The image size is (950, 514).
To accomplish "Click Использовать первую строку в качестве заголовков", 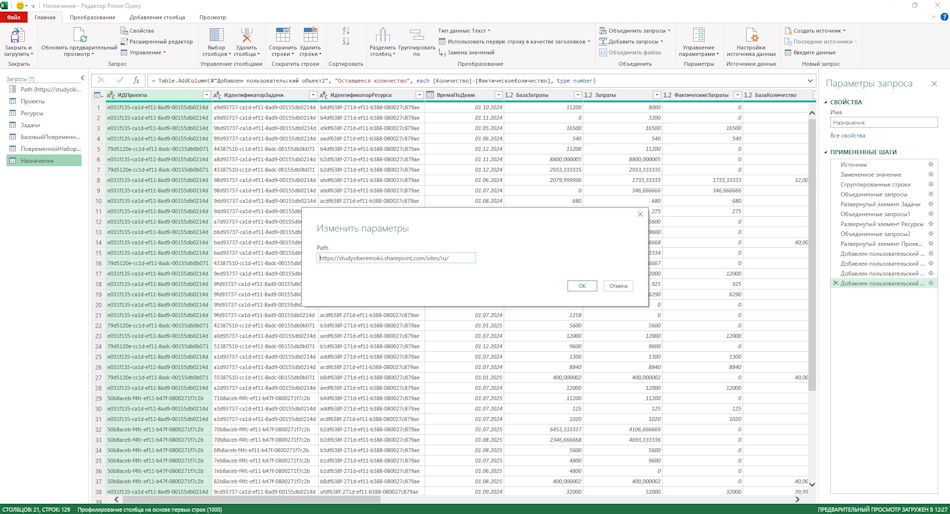I will tap(514, 42).
